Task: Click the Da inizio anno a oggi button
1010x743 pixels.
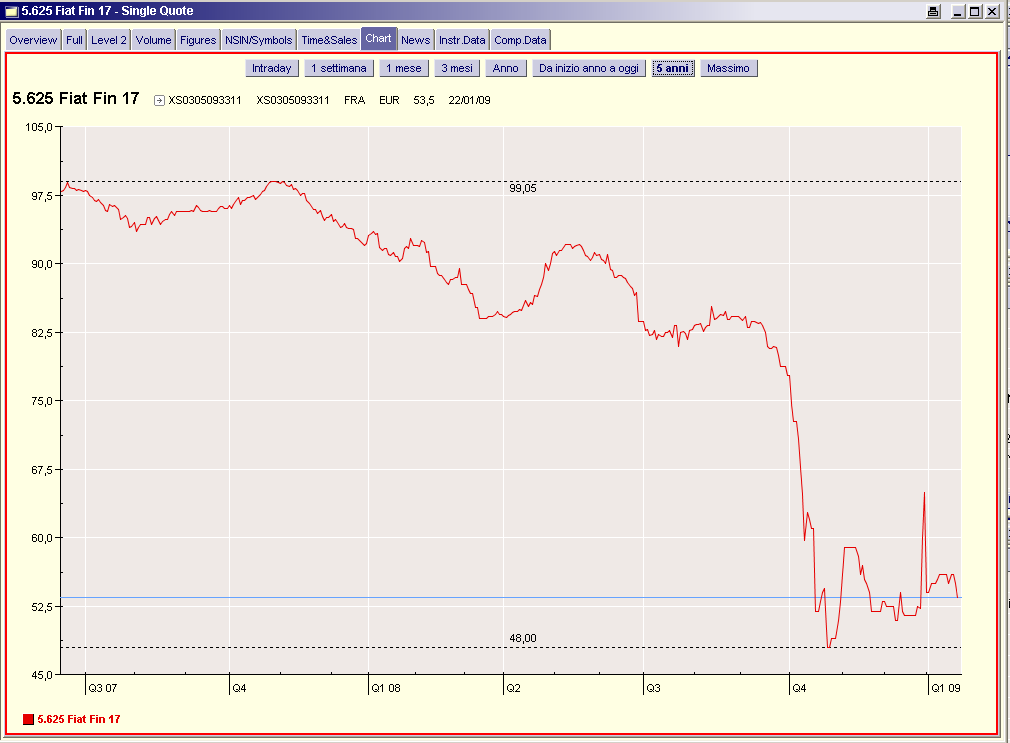Action: (588, 68)
